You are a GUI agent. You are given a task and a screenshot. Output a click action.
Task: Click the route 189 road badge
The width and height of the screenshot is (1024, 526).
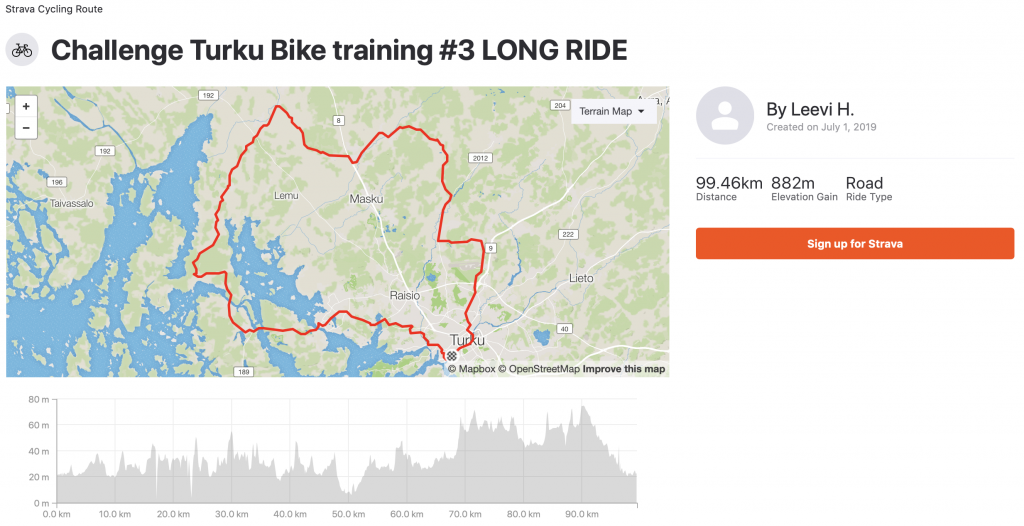pos(244,372)
